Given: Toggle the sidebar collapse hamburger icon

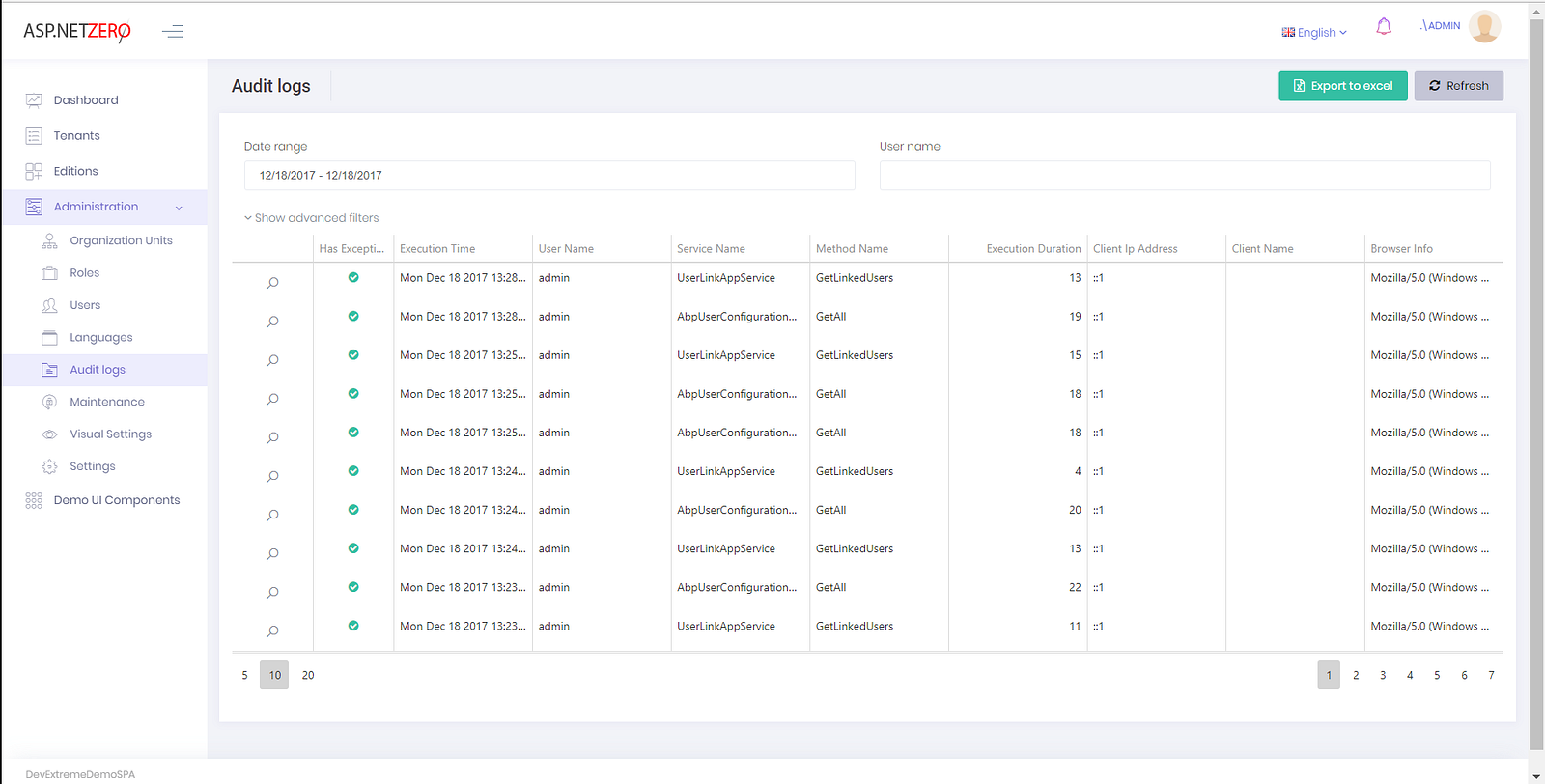Looking at the screenshot, I should click(x=173, y=32).
